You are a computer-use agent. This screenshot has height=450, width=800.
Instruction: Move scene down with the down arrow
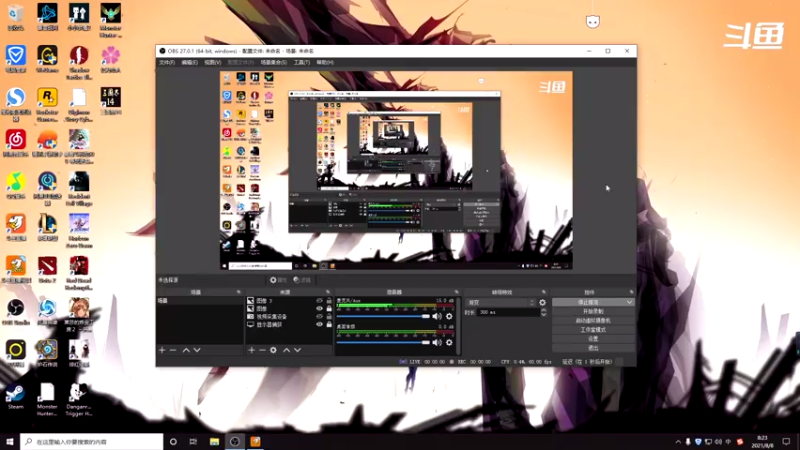pos(197,350)
